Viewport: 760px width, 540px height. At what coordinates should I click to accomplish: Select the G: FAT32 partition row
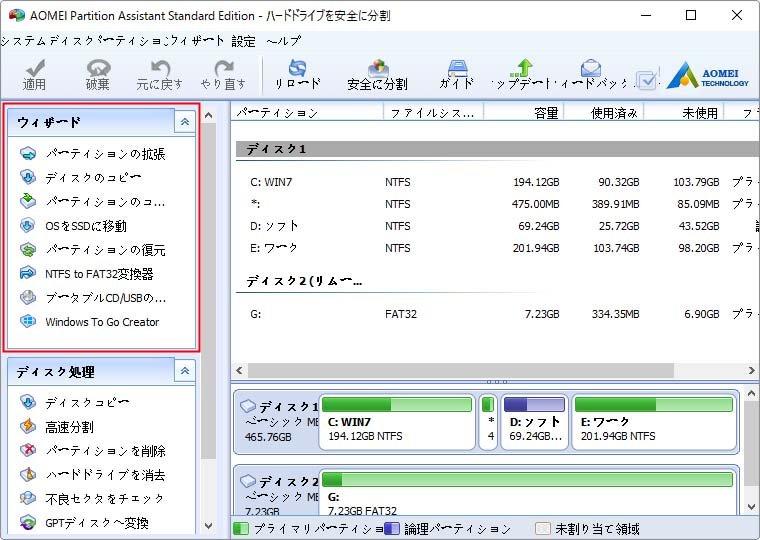point(497,314)
